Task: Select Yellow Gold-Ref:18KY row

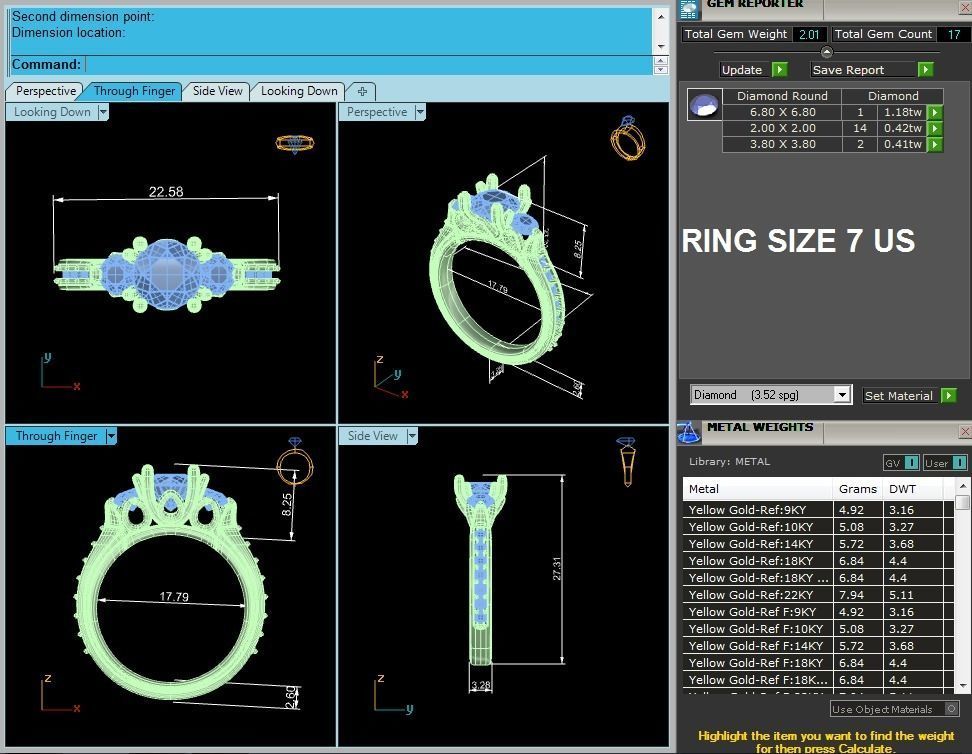Action: 817,561
